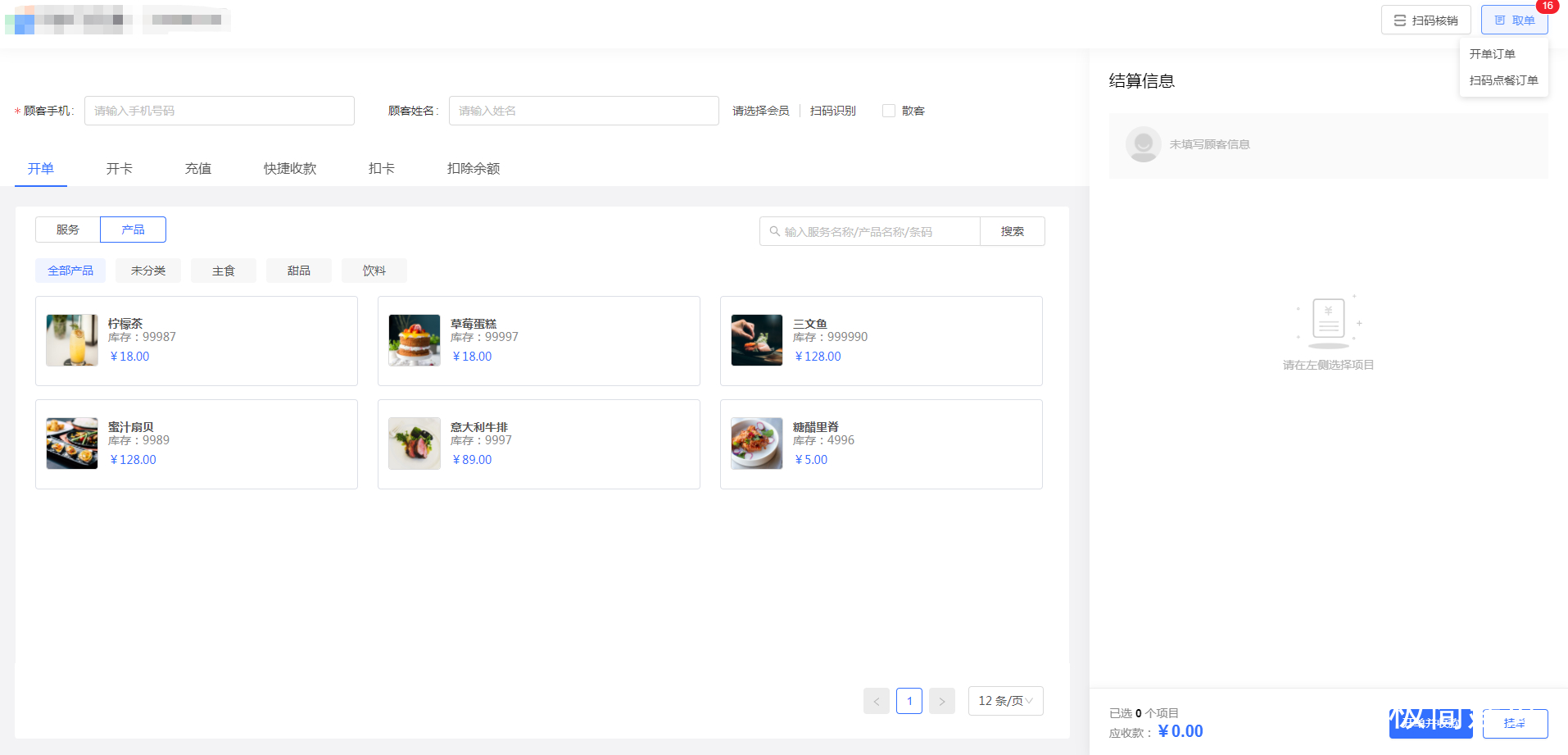Click the customer avatar placeholder icon
The image size is (1568, 755).
[1144, 144]
